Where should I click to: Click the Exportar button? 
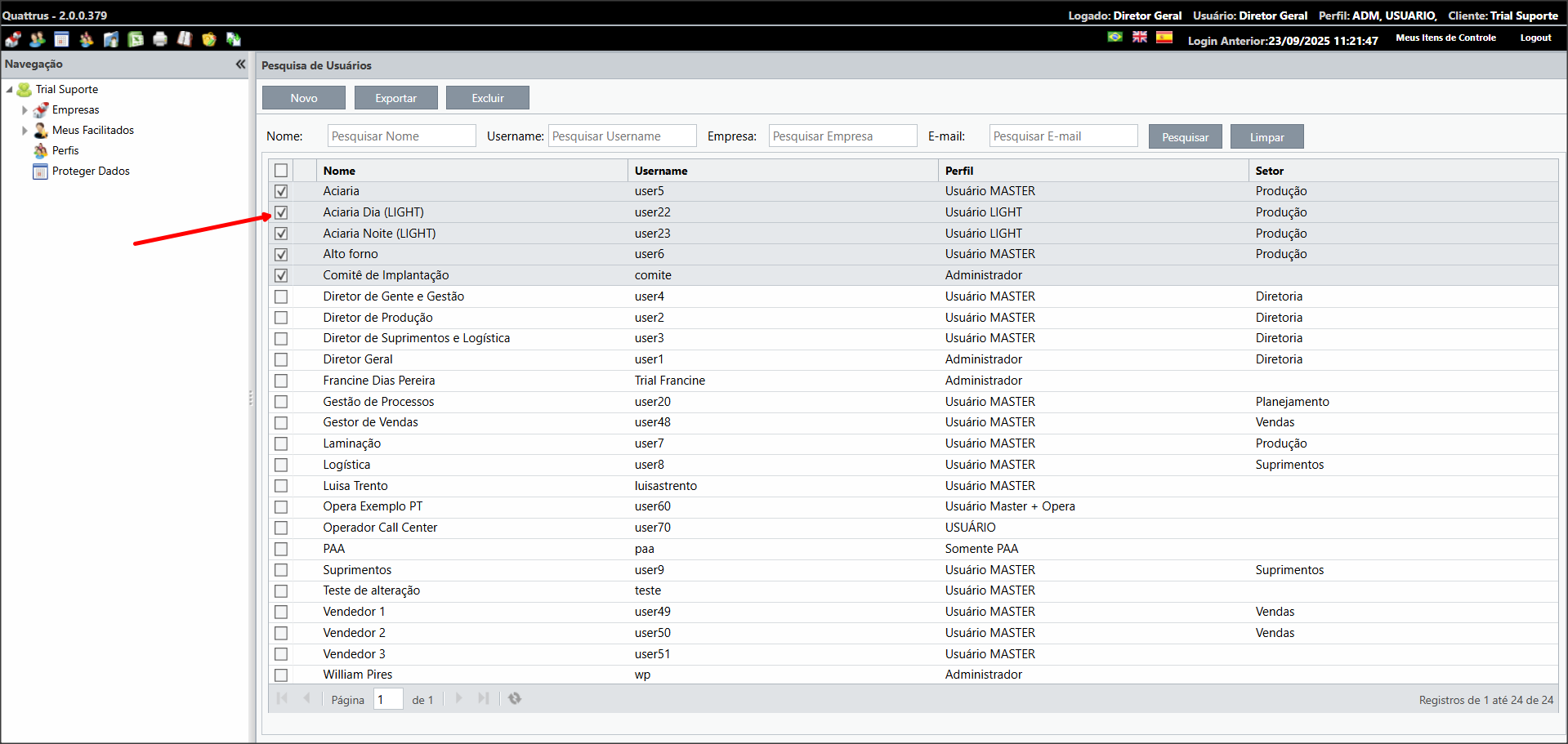click(395, 98)
